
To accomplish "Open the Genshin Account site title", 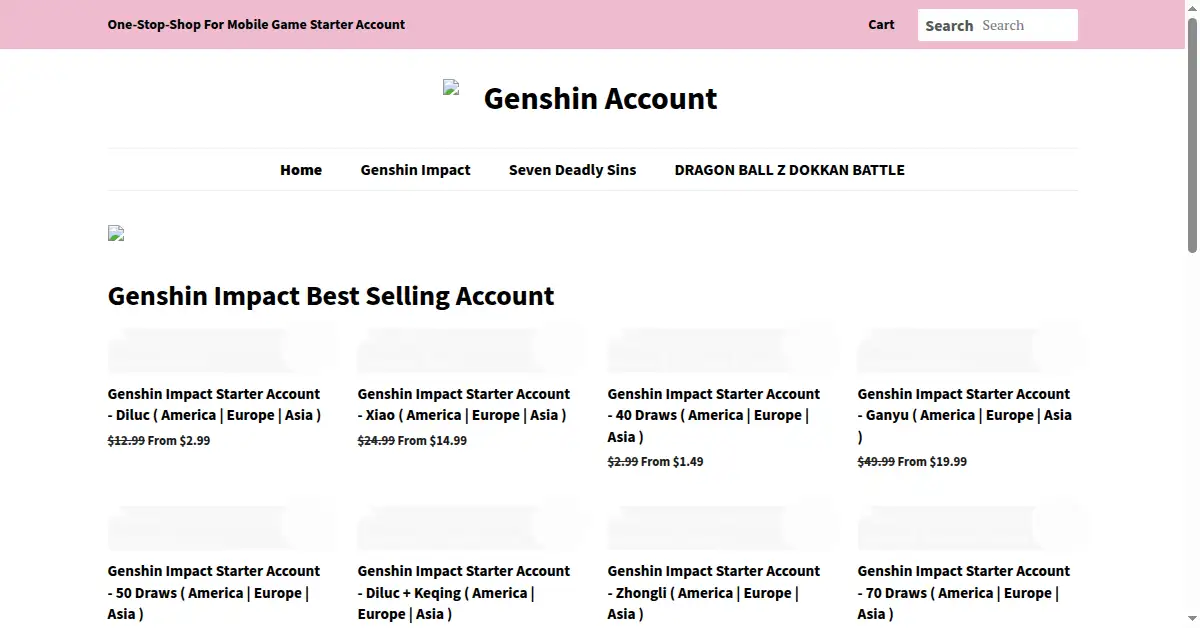I will [600, 98].
